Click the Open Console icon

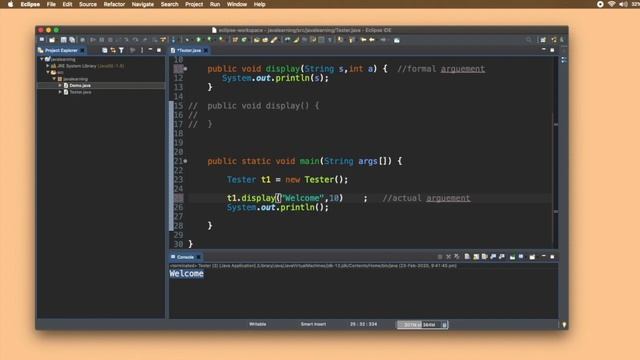point(532,257)
